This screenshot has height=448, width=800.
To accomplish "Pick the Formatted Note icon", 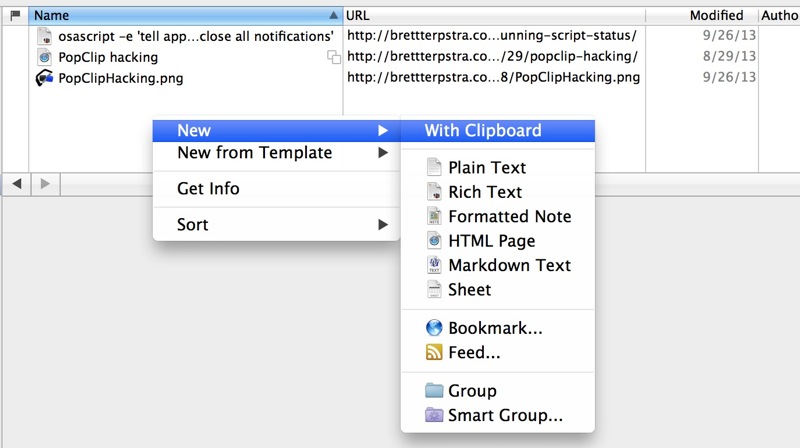I will point(434,216).
